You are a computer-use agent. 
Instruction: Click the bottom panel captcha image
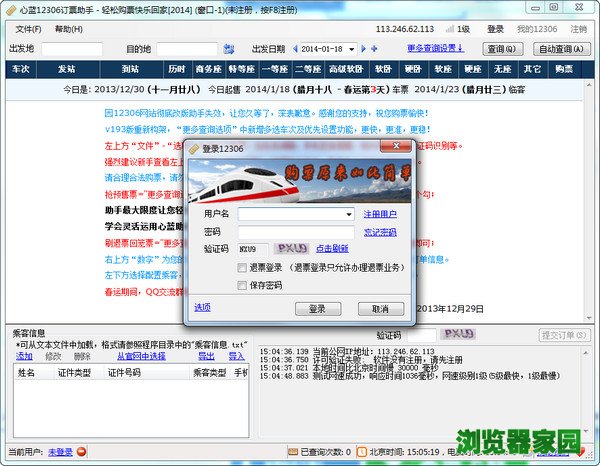[x=459, y=334]
